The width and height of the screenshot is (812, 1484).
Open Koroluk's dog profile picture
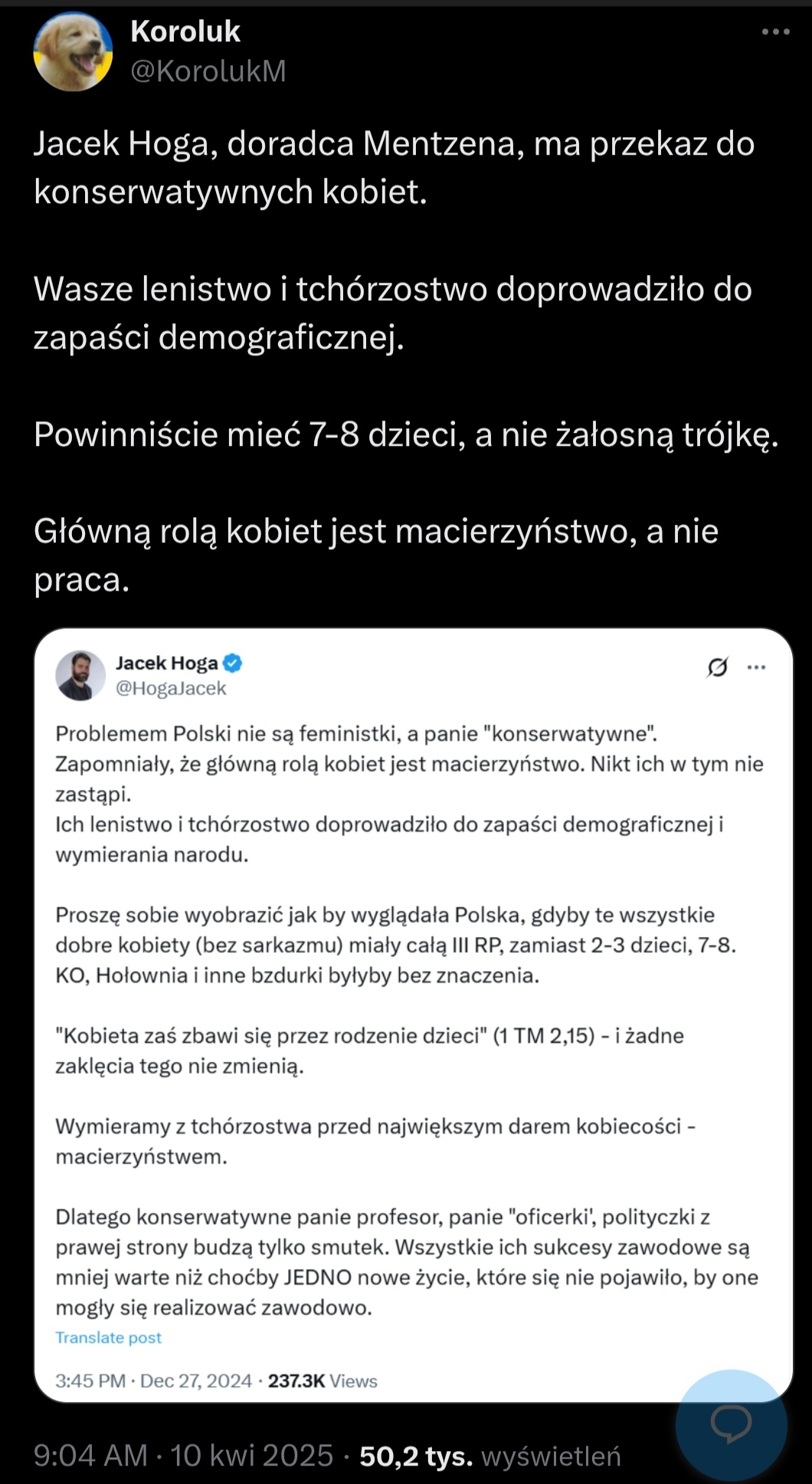click(x=73, y=53)
